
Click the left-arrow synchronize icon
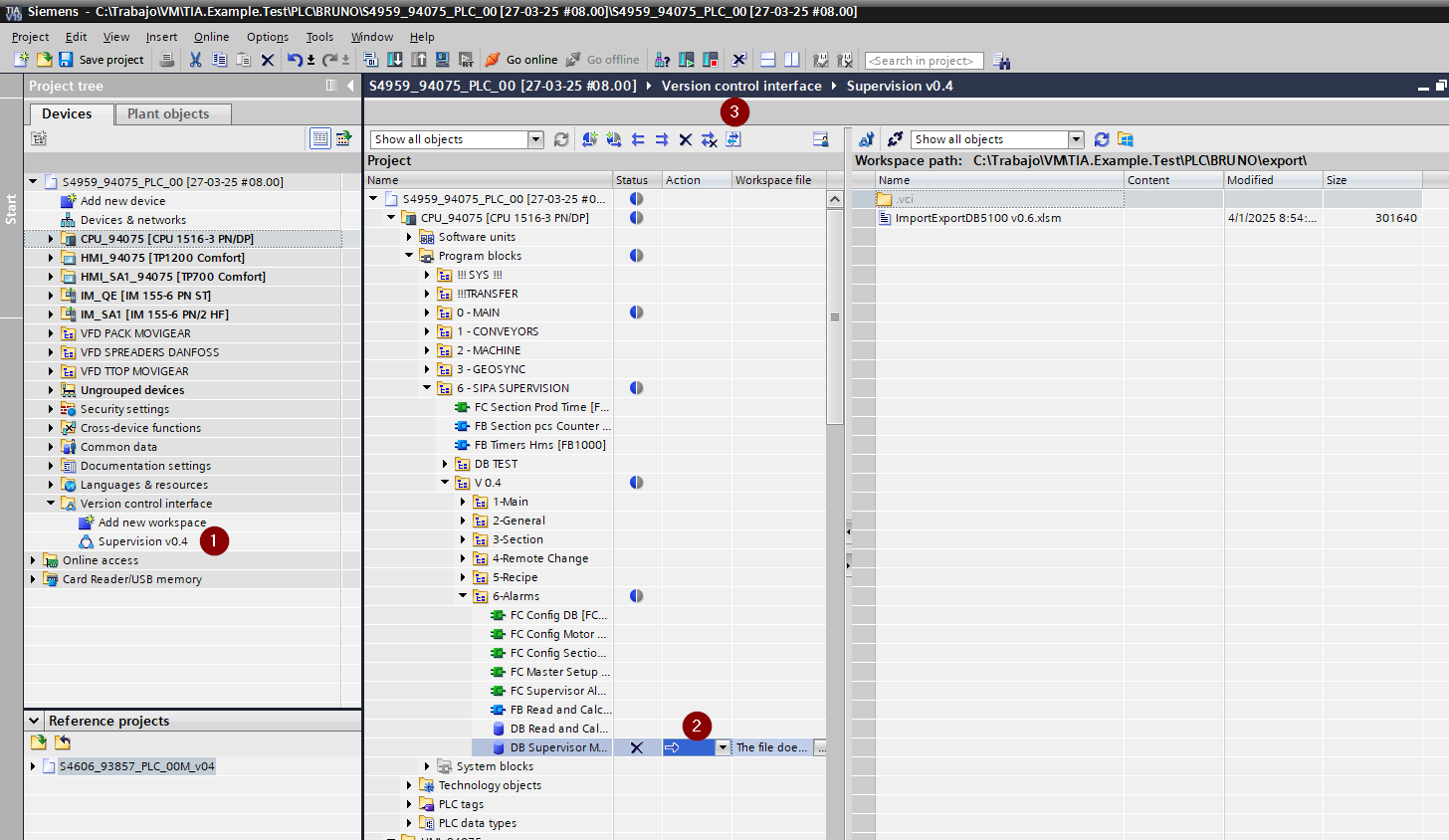[638, 139]
